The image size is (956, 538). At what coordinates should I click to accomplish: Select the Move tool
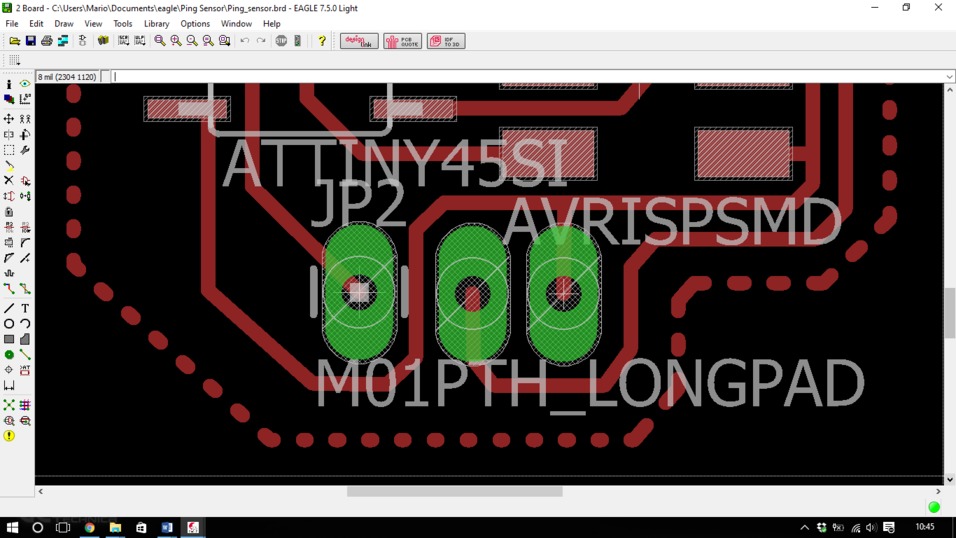[9, 119]
